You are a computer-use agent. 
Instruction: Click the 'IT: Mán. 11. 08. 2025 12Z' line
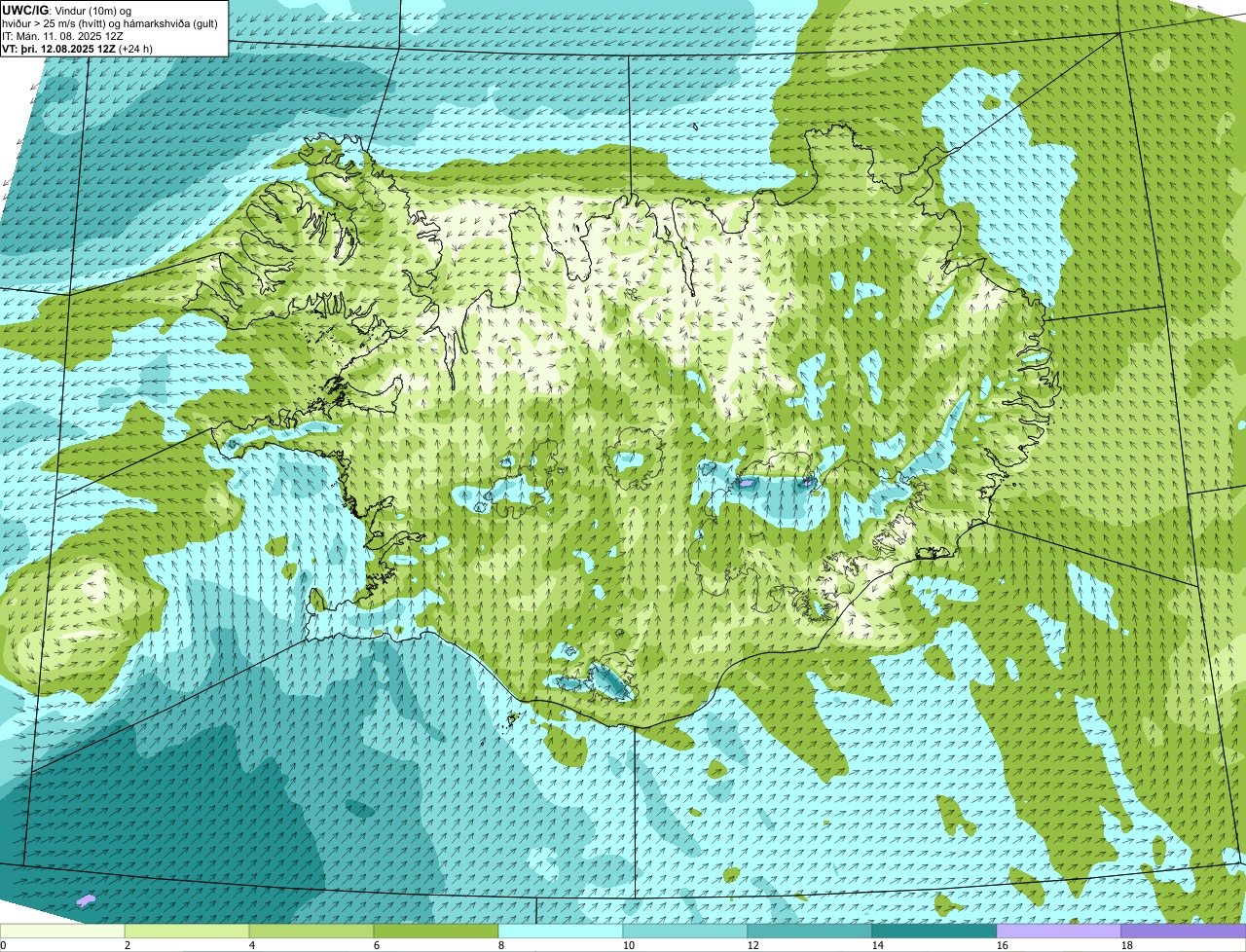(63, 36)
